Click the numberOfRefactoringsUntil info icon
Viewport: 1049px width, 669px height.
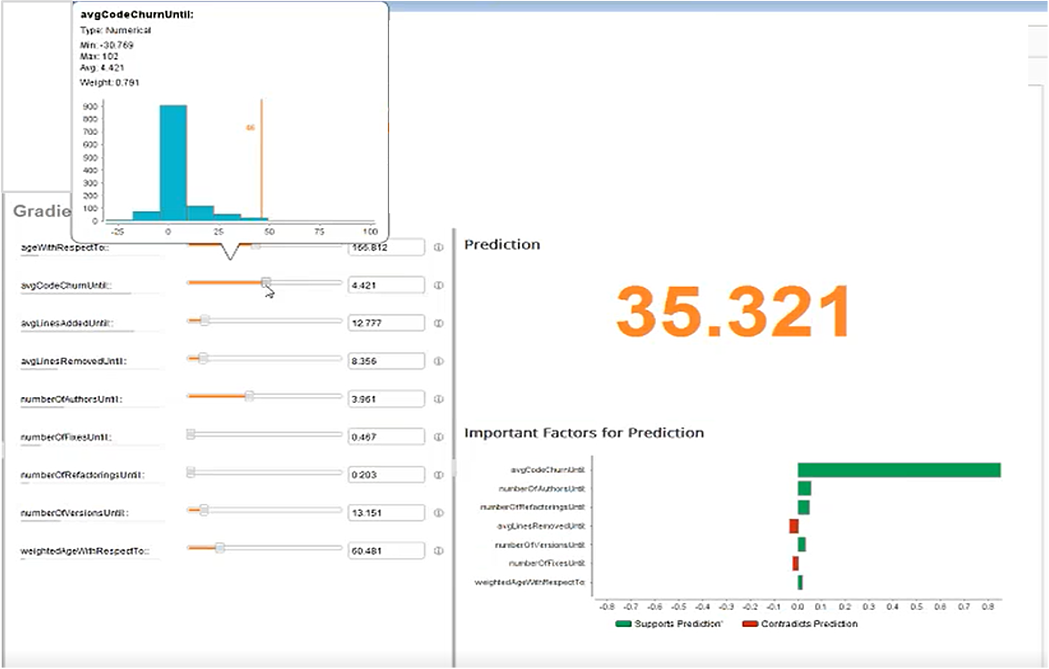[438, 474]
